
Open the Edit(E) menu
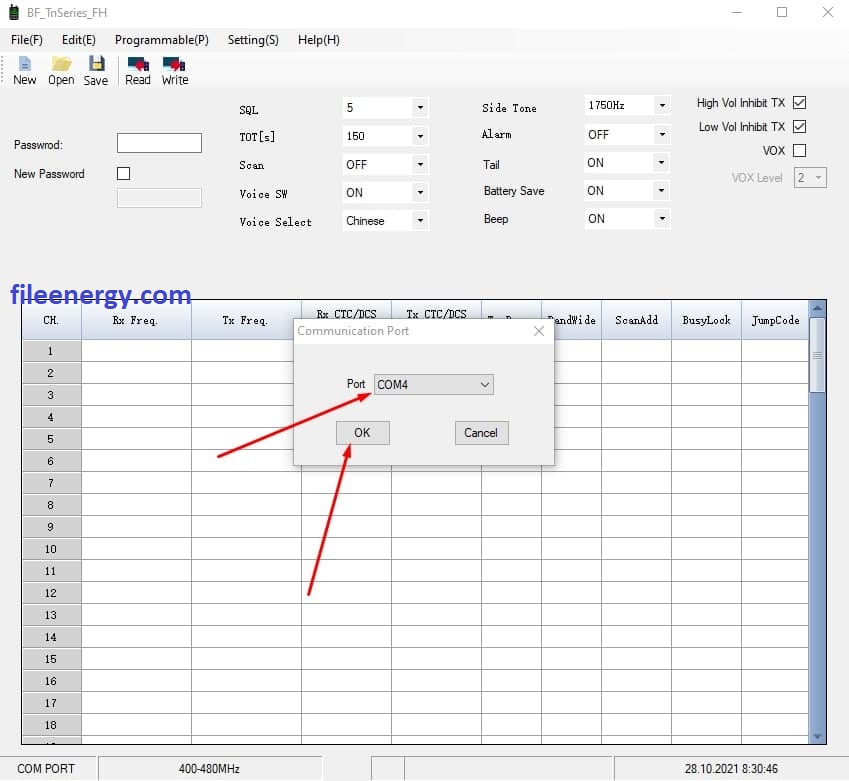pos(79,40)
